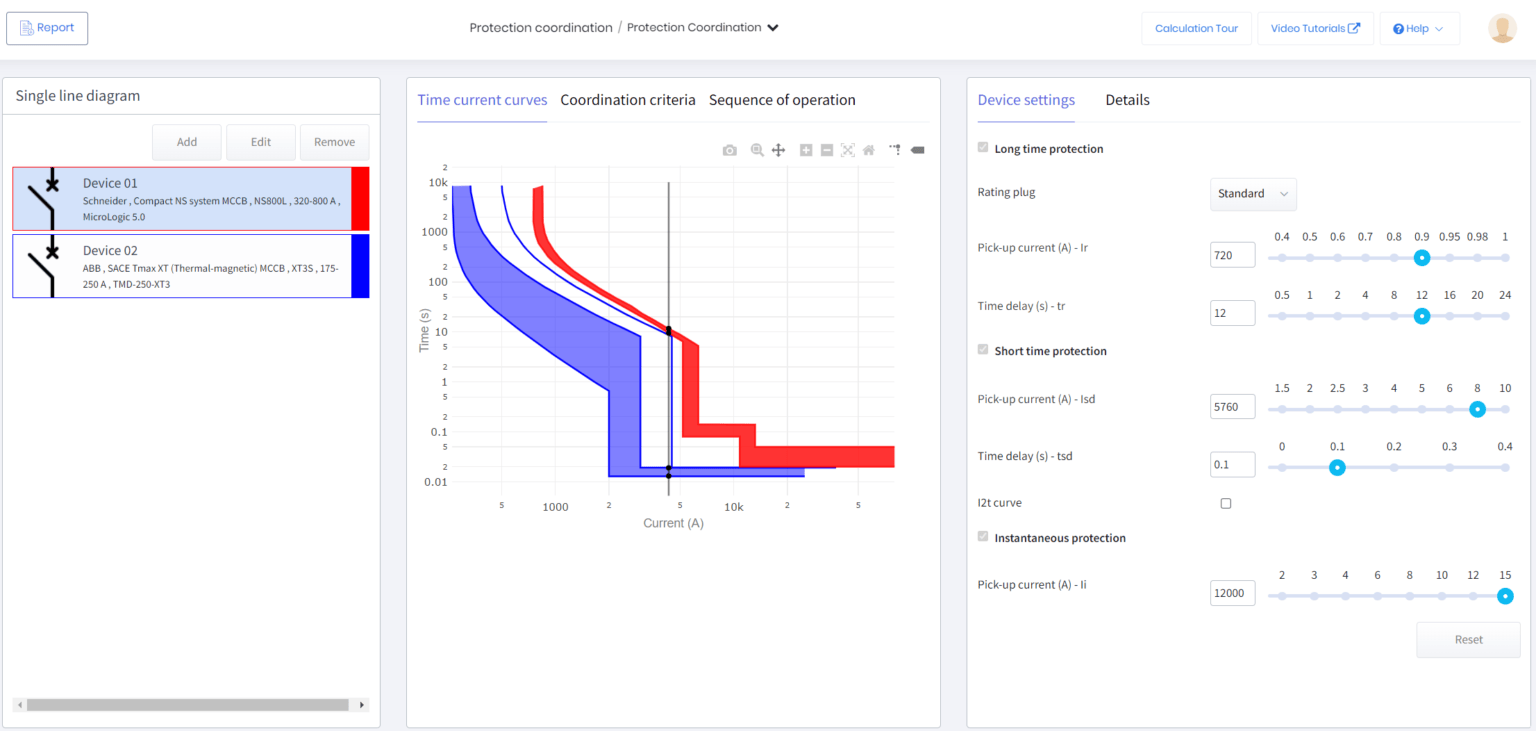Activate the Zoom tool on the chart

point(756,149)
